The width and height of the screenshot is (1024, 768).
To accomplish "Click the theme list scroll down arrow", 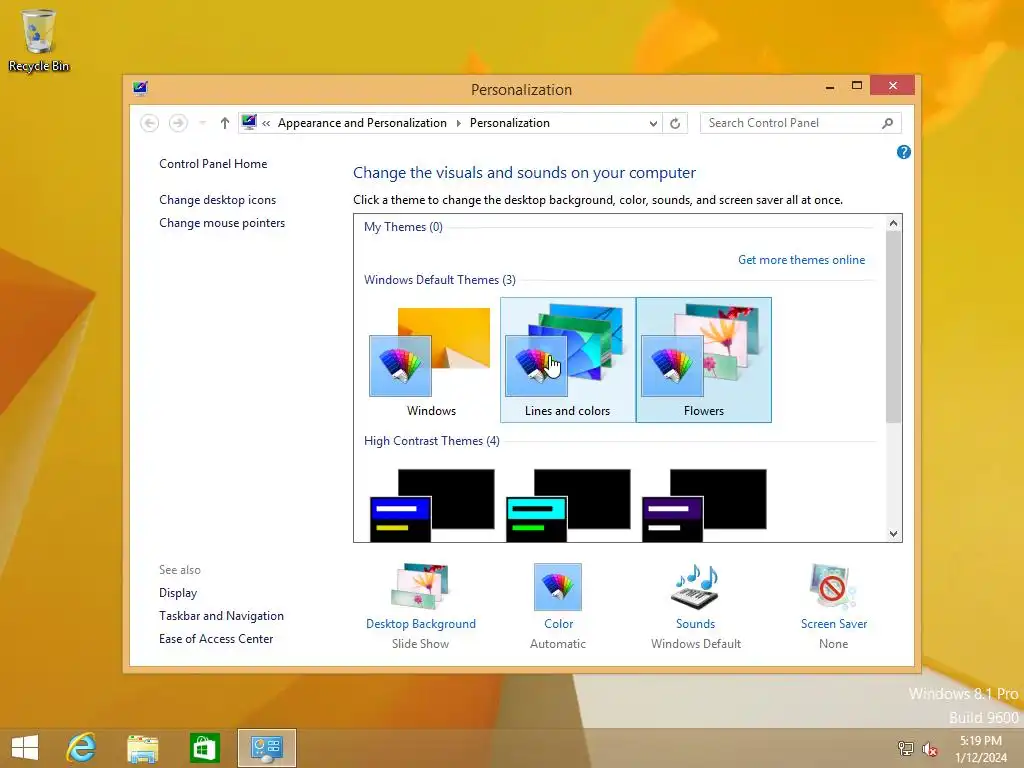I will (x=893, y=534).
